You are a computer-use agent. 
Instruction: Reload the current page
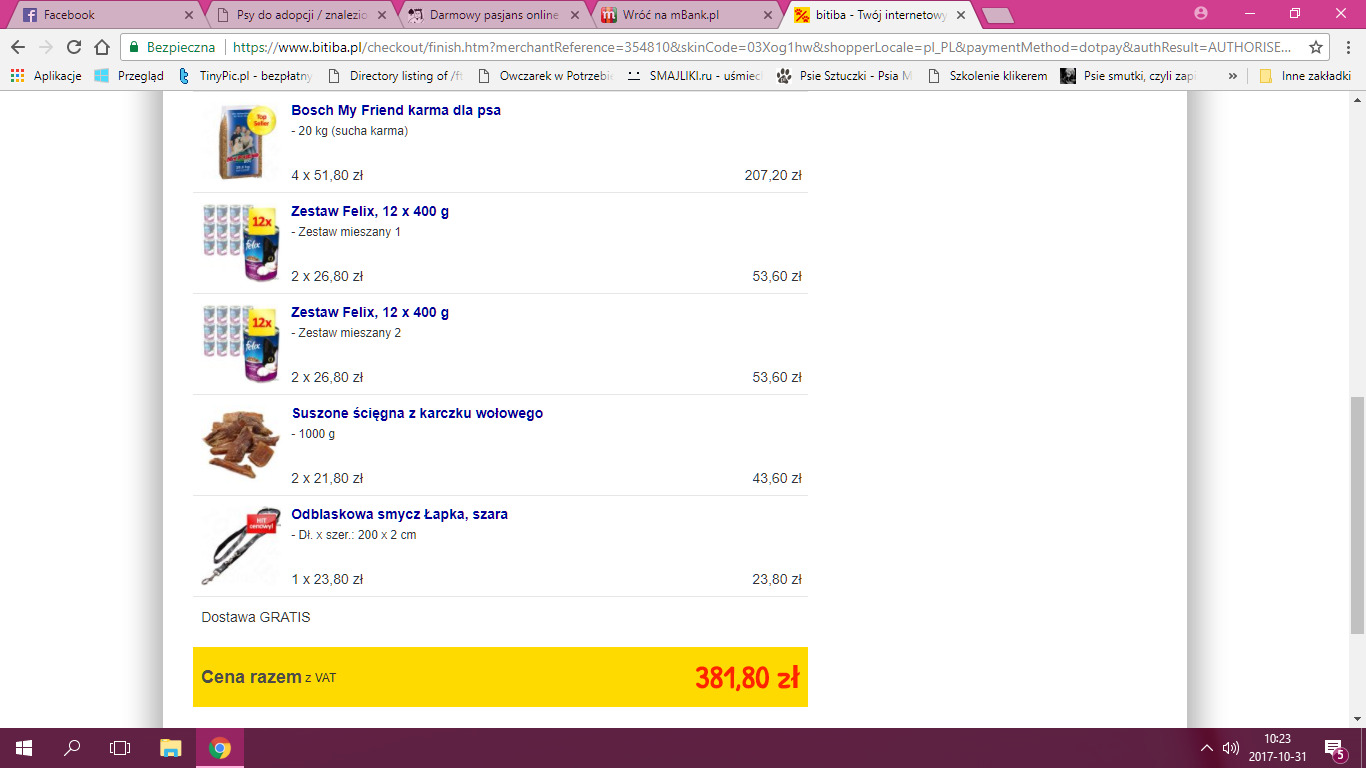tap(74, 47)
